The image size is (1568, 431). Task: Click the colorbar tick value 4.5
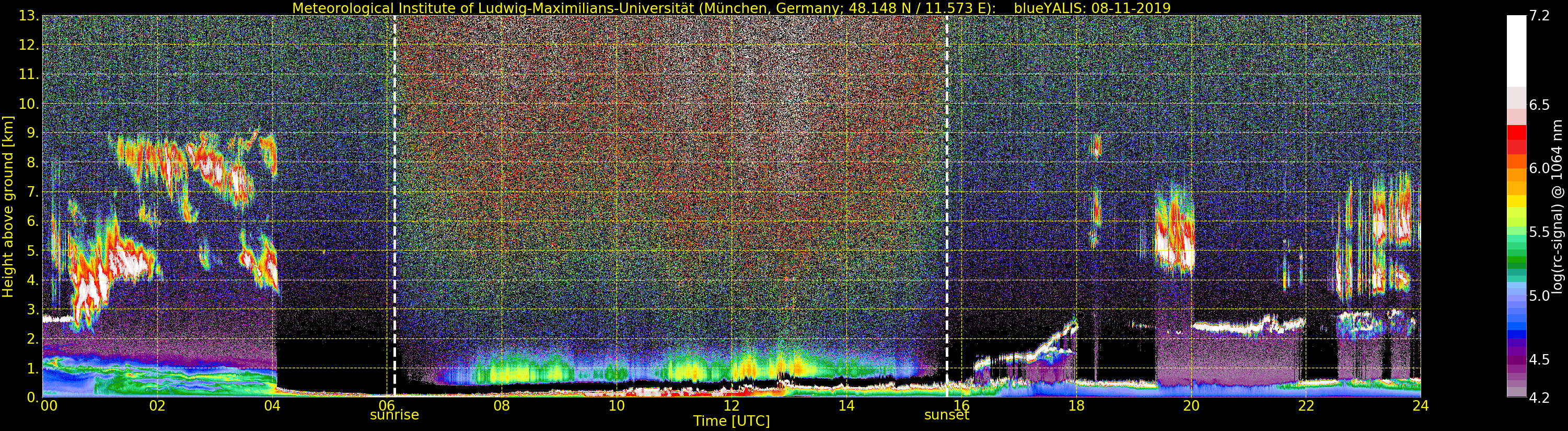1539,360
